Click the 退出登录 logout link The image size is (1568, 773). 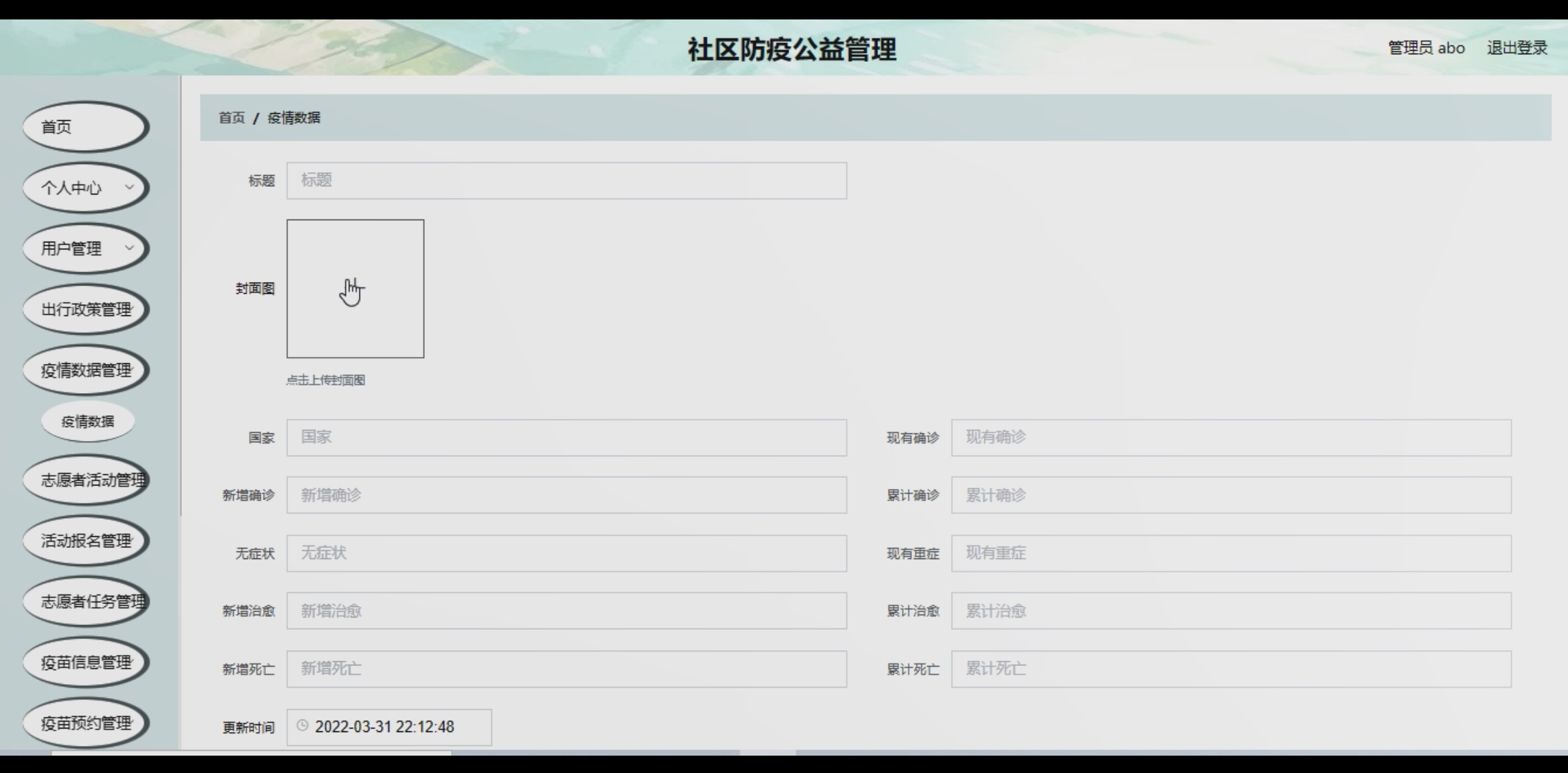pyautogui.click(x=1517, y=48)
